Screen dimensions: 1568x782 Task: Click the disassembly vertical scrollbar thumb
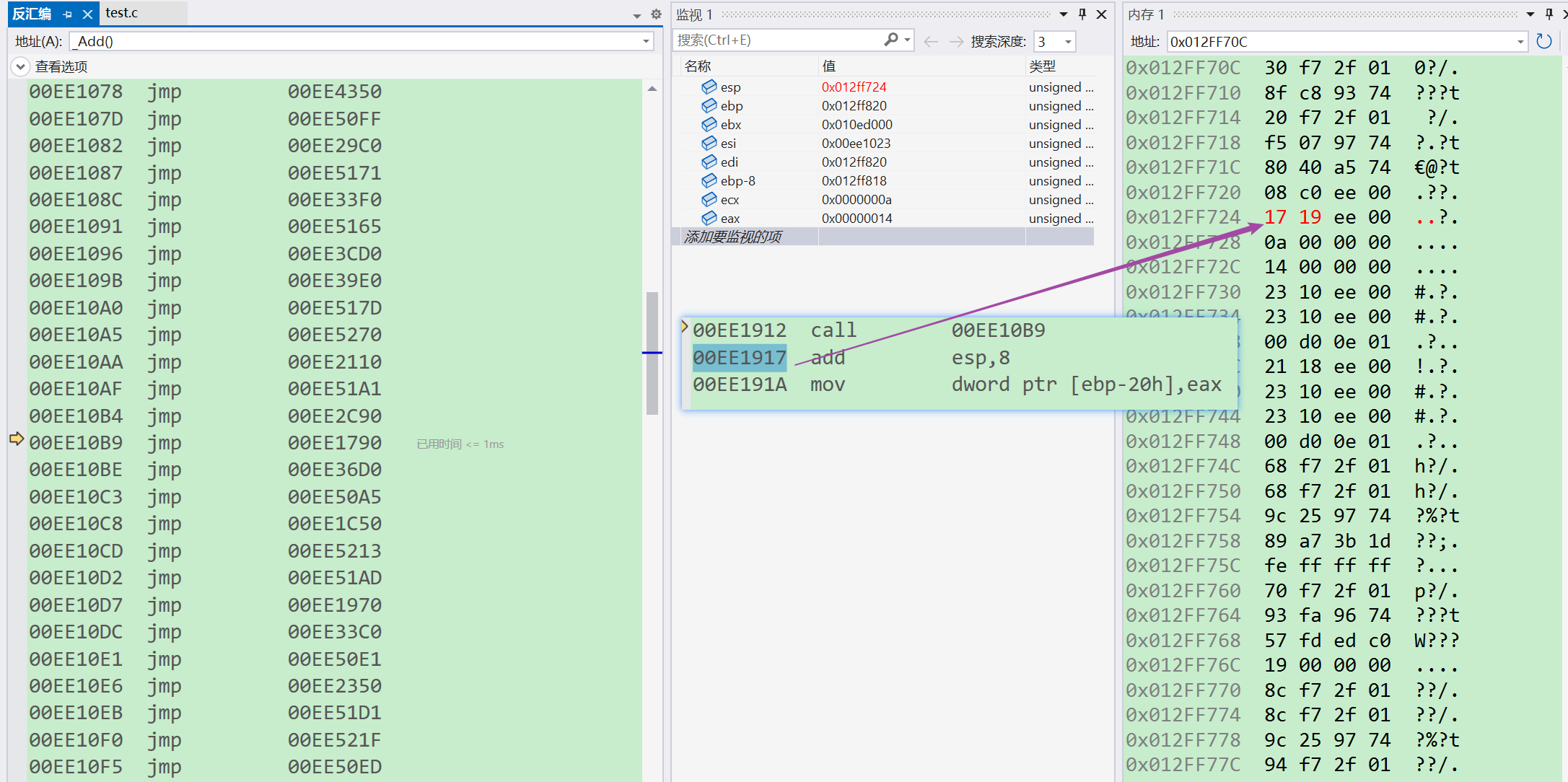(652, 353)
